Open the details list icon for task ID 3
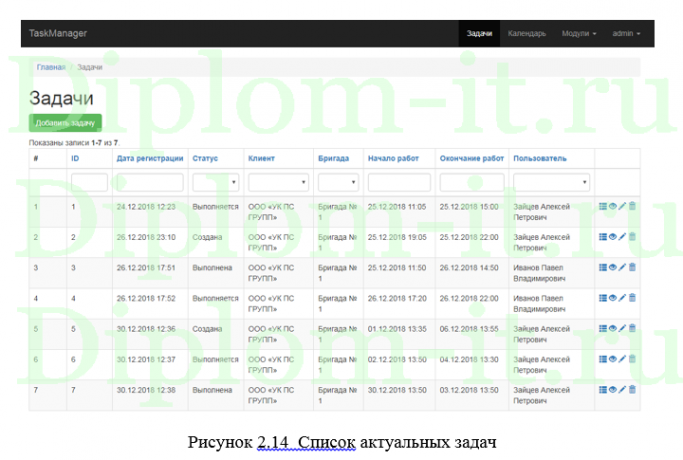The image size is (683, 460). pyautogui.click(x=603, y=267)
